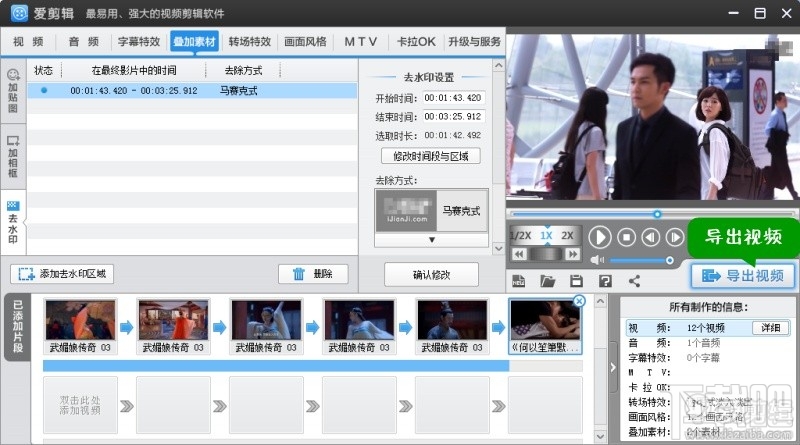Open the MTV tab
This screenshot has height=445, width=800.
(361, 42)
